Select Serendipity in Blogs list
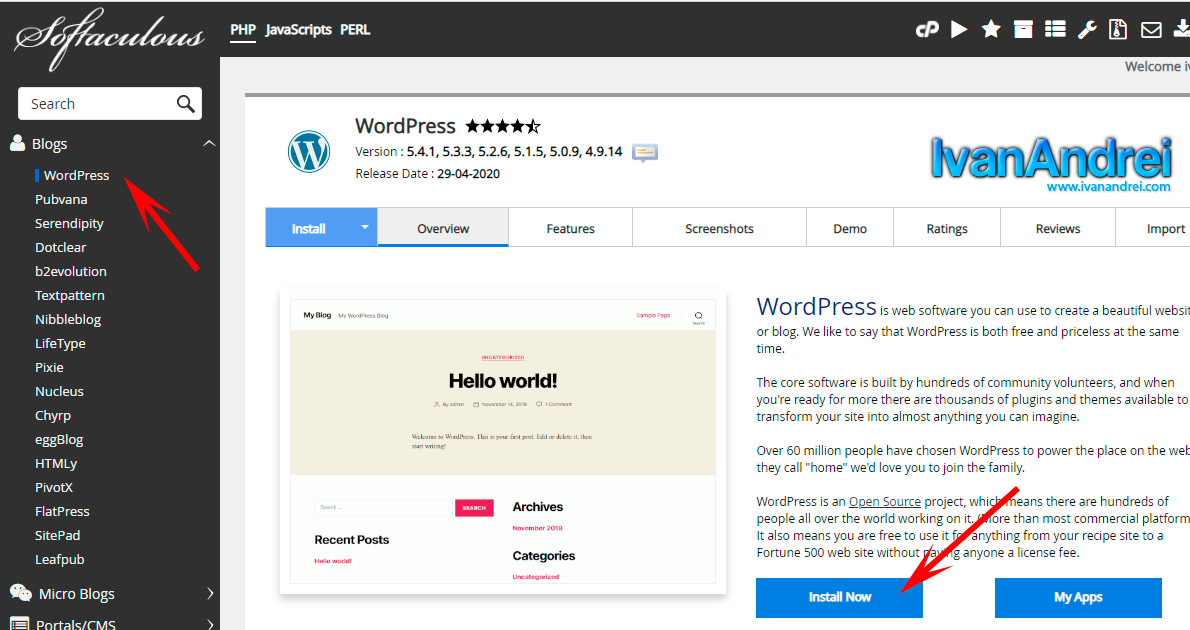This screenshot has width=1190, height=630. [x=69, y=223]
